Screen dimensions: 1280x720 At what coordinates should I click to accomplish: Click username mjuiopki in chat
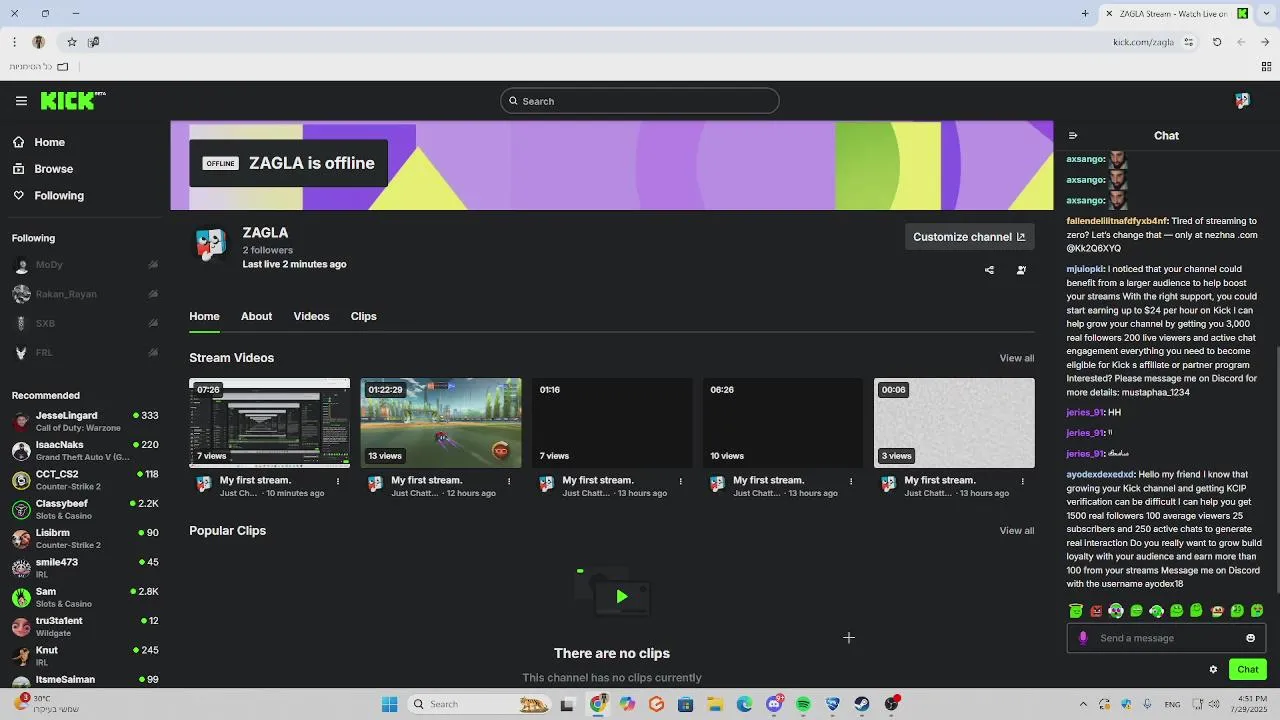click(x=1085, y=269)
